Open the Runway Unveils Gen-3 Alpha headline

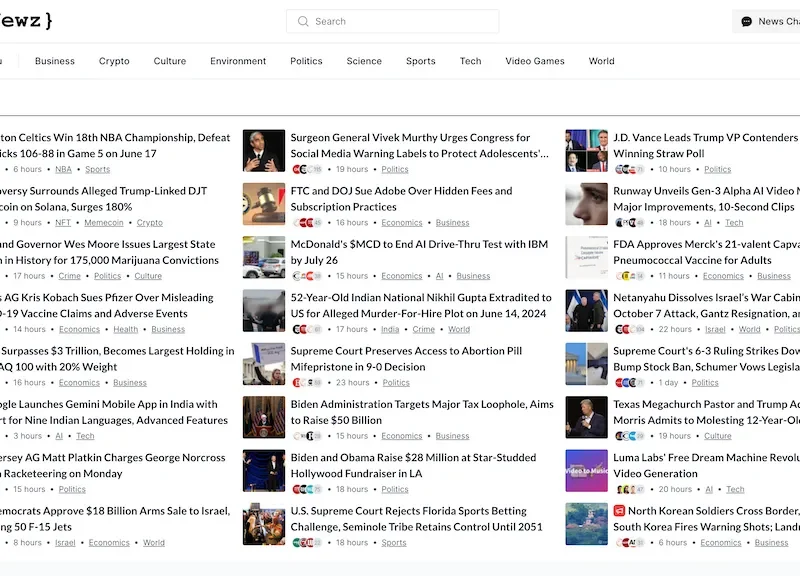click(707, 199)
